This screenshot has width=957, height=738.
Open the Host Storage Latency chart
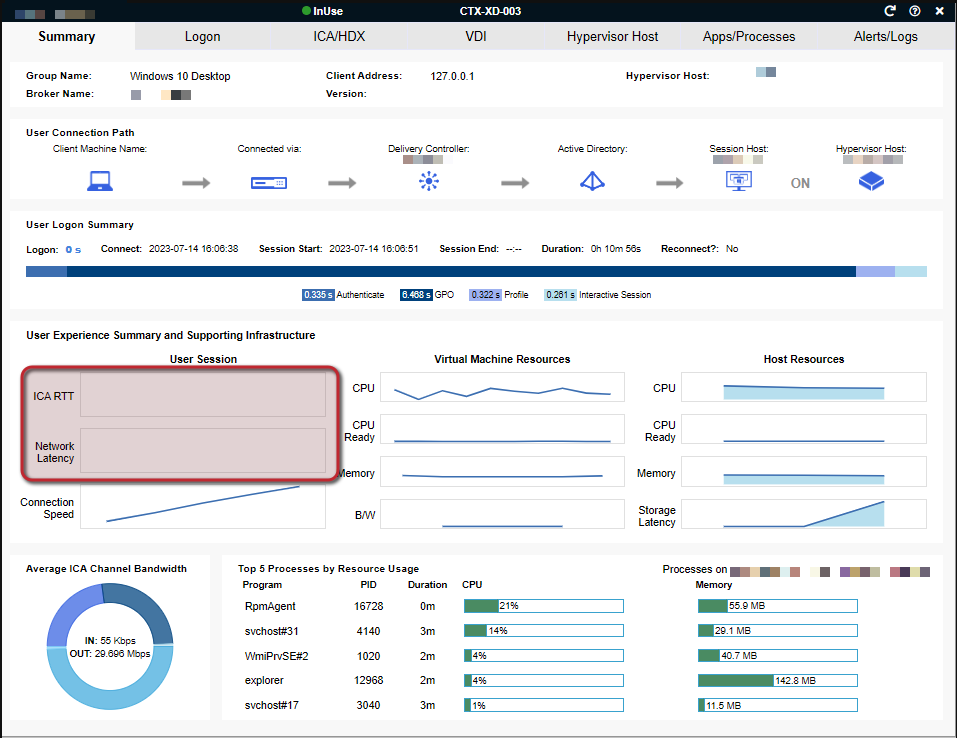(803, 514)
